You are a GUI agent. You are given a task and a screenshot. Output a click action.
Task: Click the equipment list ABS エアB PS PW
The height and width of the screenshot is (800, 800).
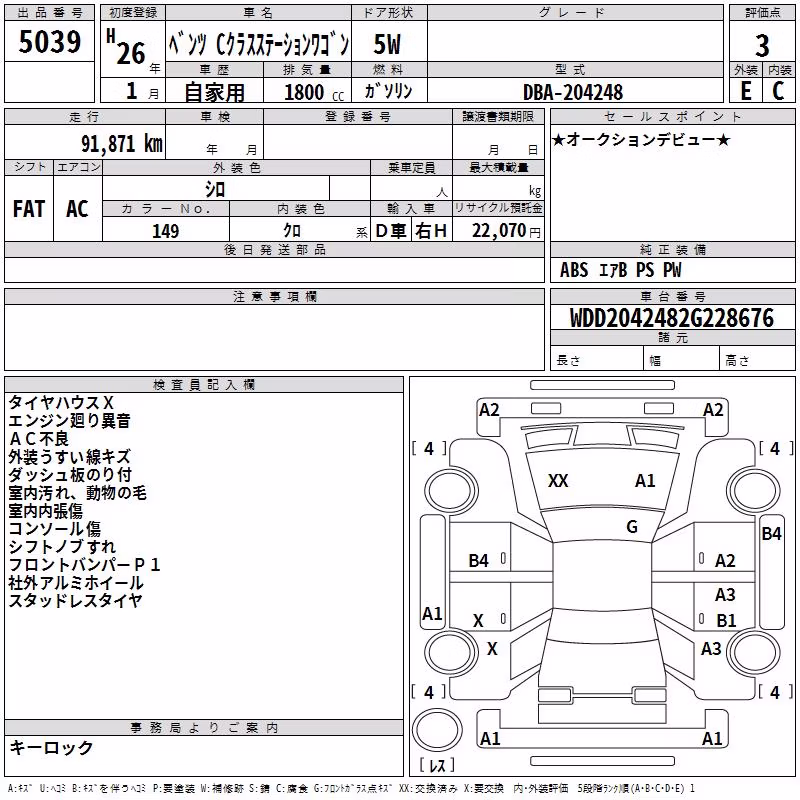point(620,270)
